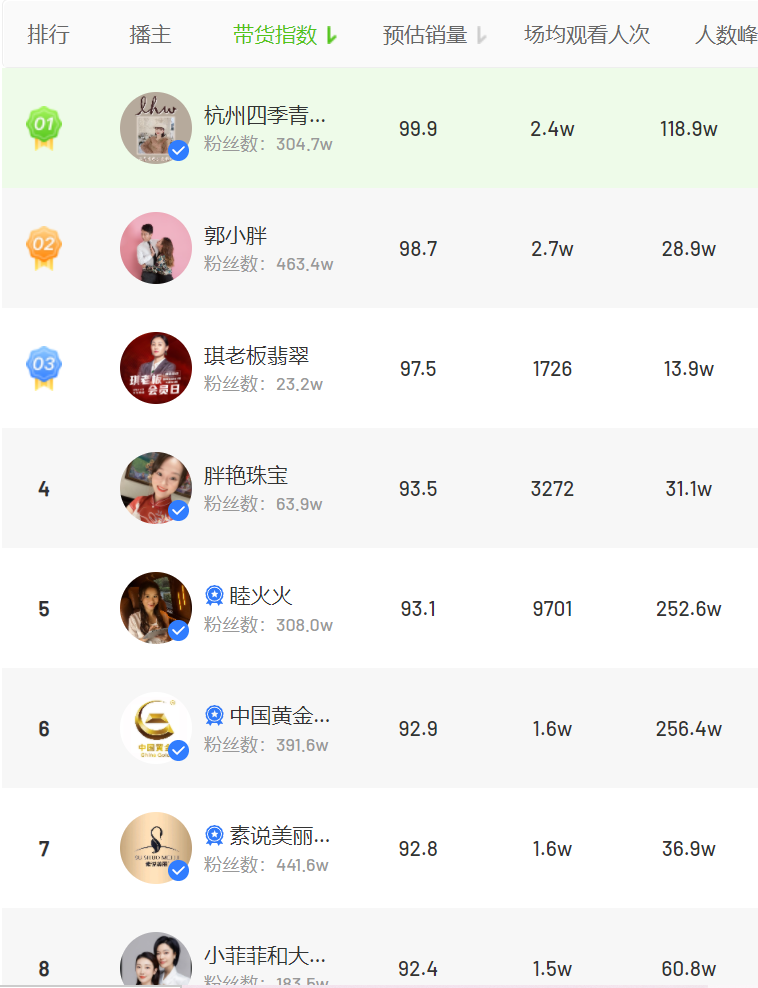Screen dimensions: 758x988
Task: Sort by 带货指数 using the green arrow
Action: point(332,35)
